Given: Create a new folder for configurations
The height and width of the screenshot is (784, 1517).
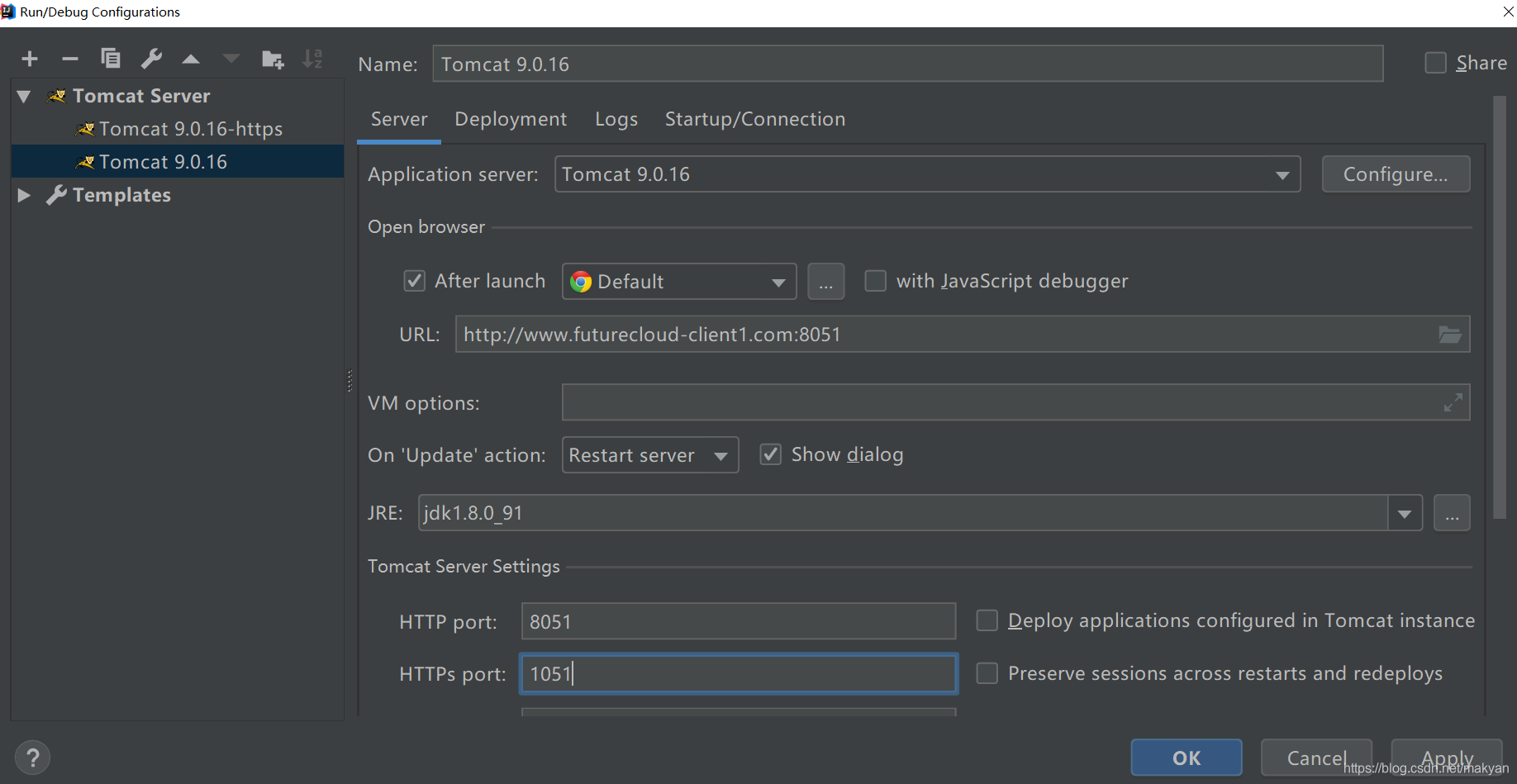Looking at the screenshot, I should pyautogui.click(x=272, y=59).
